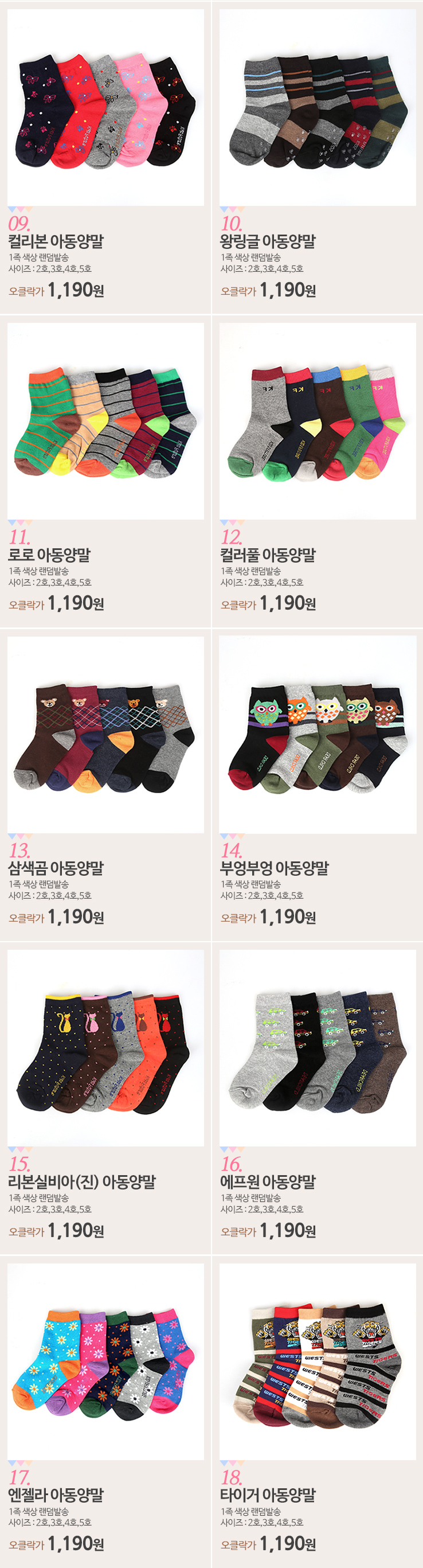Open the 왕링글 아동양말 striped socks image
Viewport: 423px width, 1568px height.
[318, 107]
